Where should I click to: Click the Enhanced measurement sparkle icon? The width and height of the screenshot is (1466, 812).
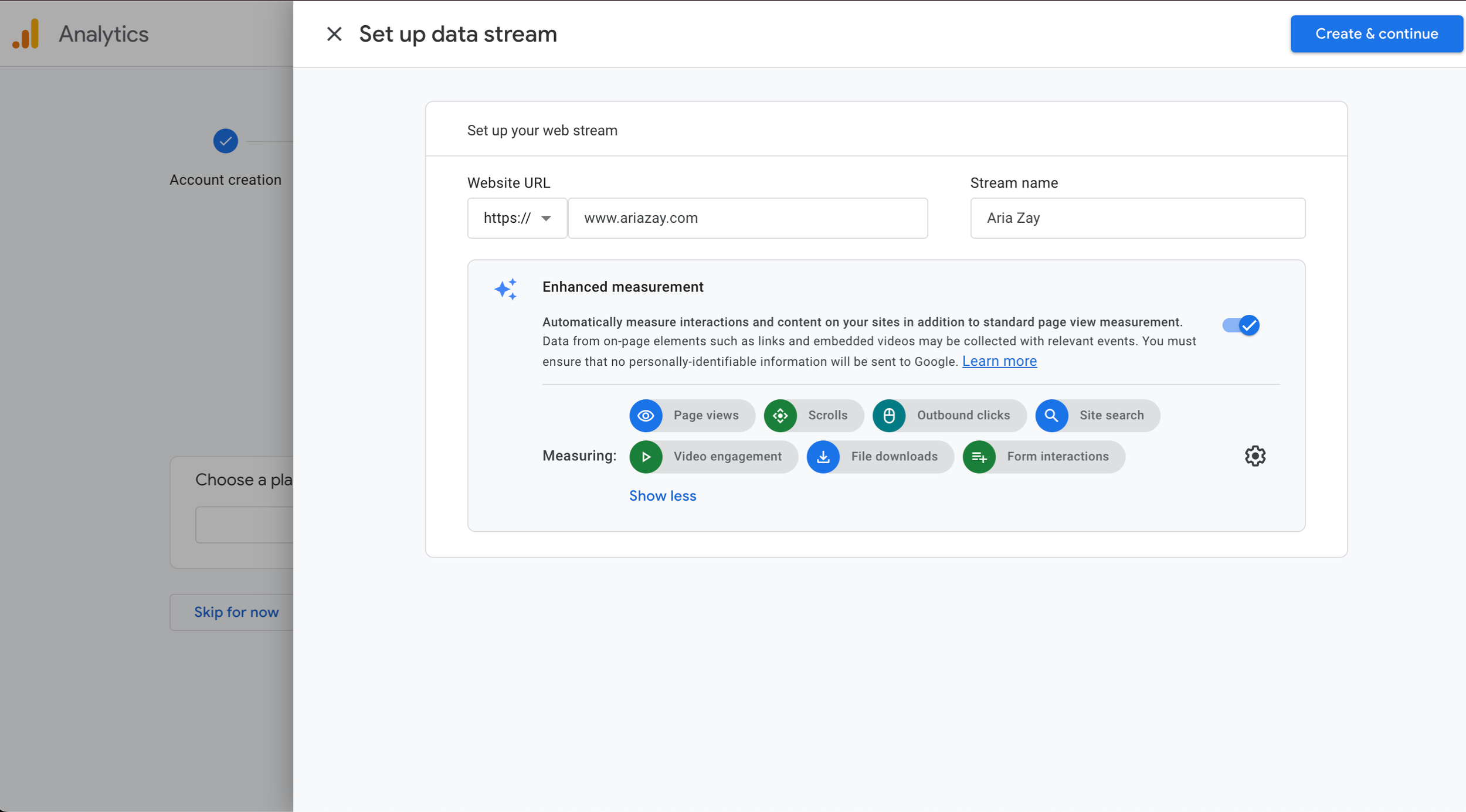coord(505,289)
